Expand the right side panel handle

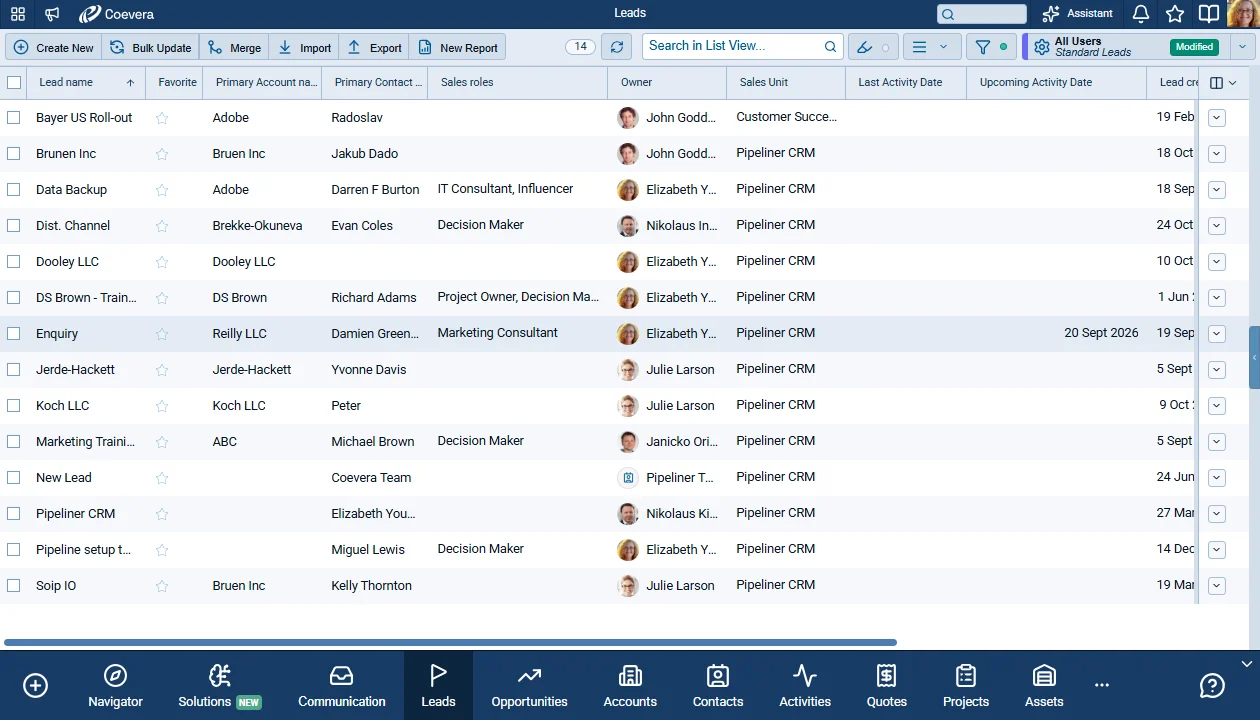tap(1255, 357)
